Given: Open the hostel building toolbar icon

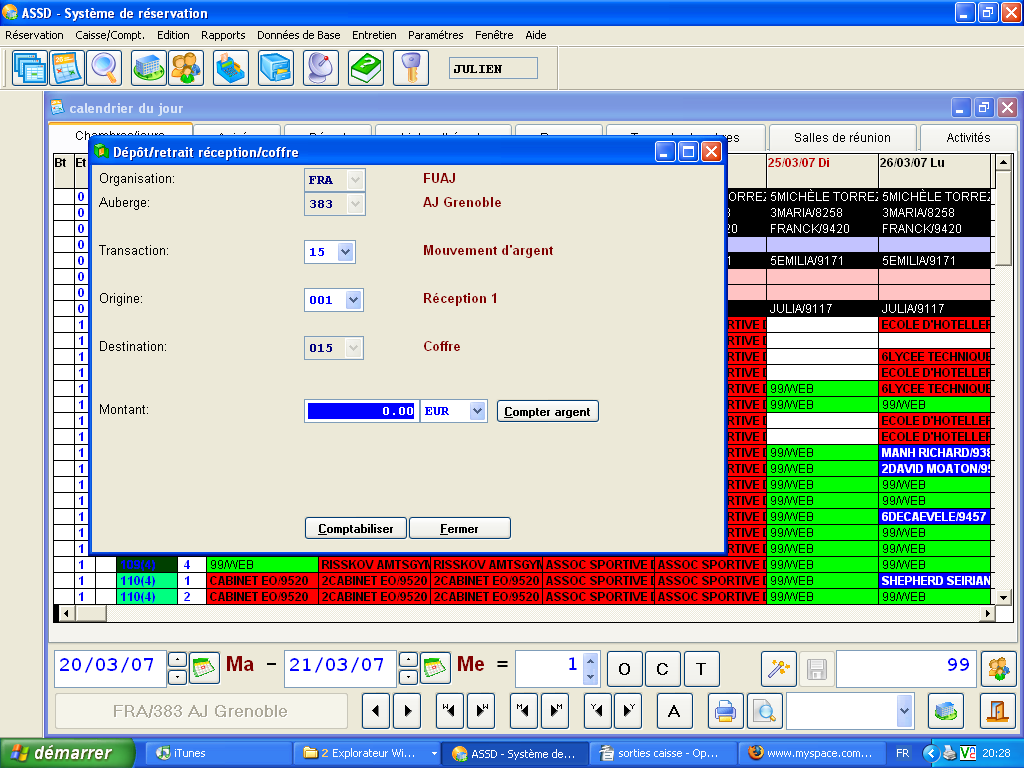Looking at the screenshot, I should pos(148,68).
